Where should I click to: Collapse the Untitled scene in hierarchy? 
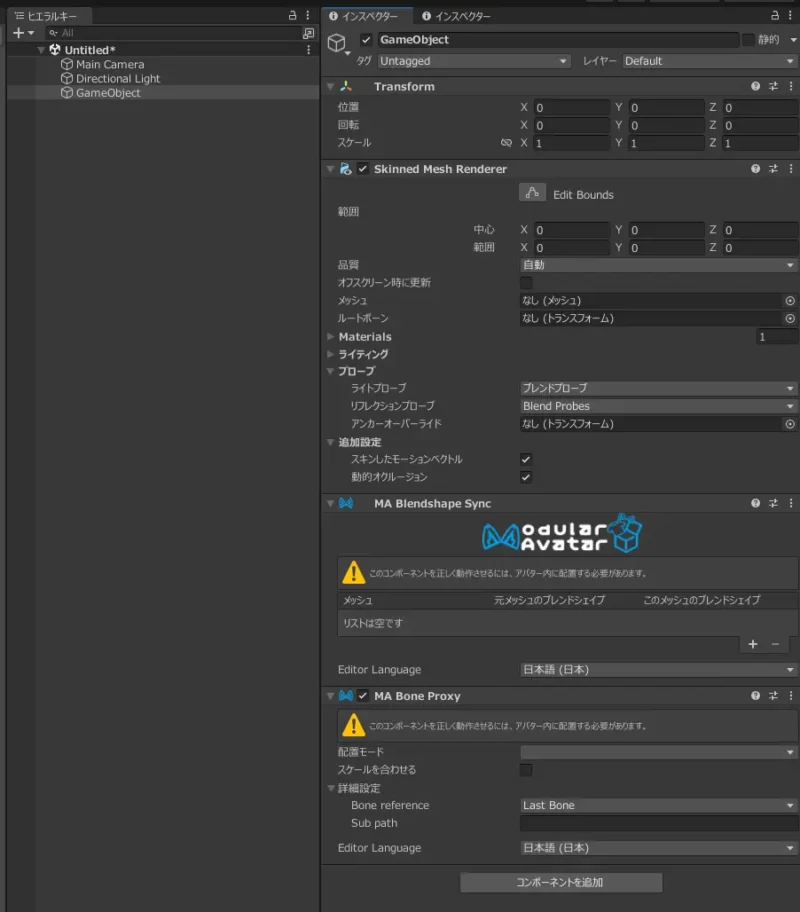pos(41,50)
